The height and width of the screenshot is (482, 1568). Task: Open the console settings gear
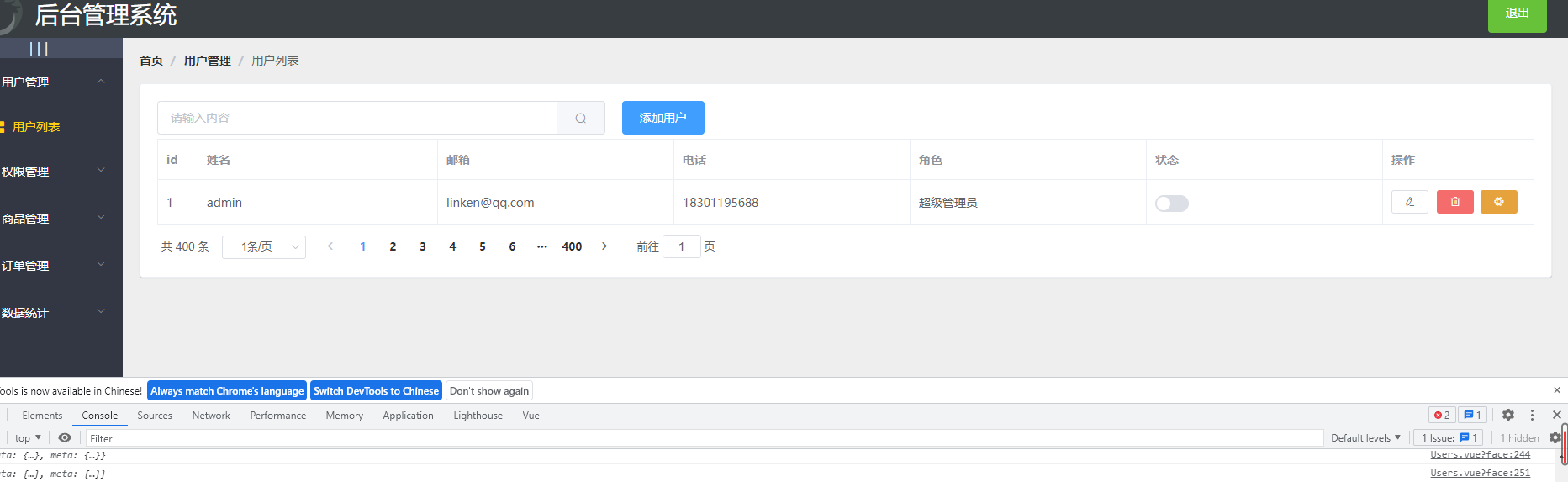[x=1555, y=437]
